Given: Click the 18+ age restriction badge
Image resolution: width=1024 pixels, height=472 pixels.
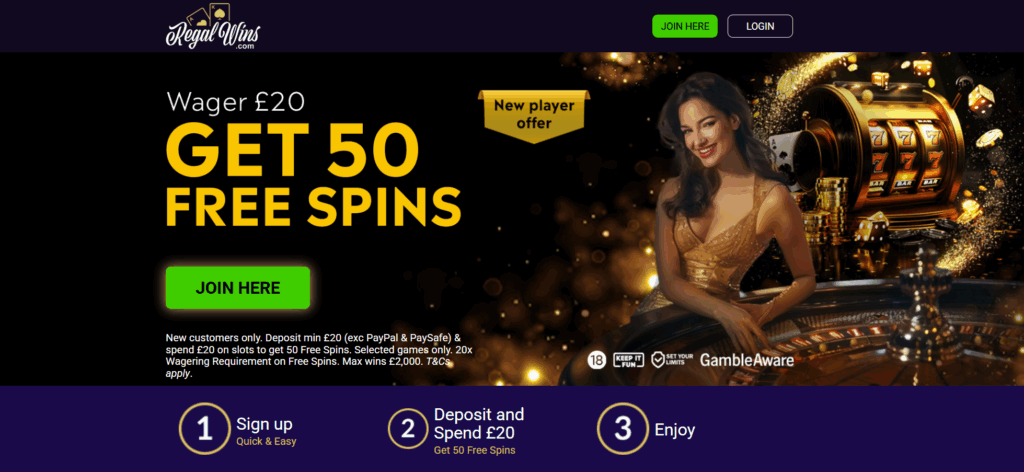Looking at the screenshot, I should coord(596,360).
